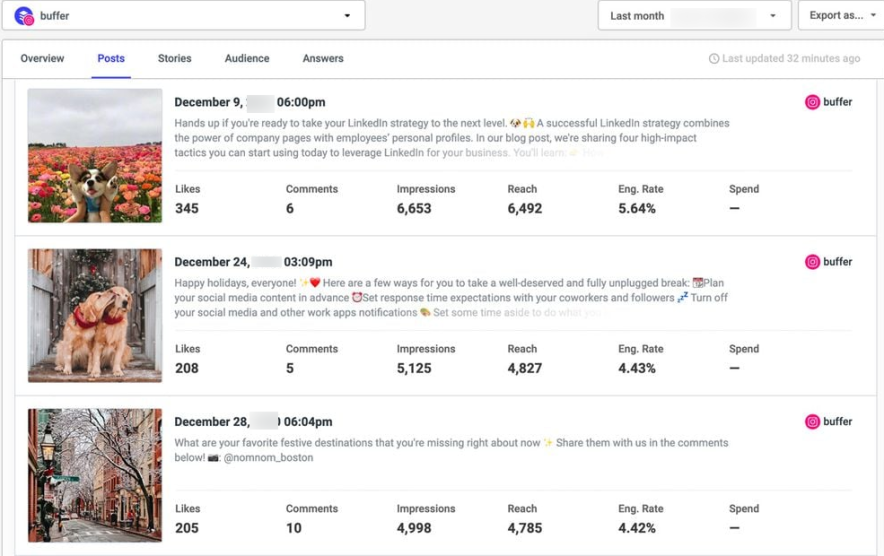Select the Posts tab
Image resolution: width=884 pixels, height=556 pixels.
(111, 59)
